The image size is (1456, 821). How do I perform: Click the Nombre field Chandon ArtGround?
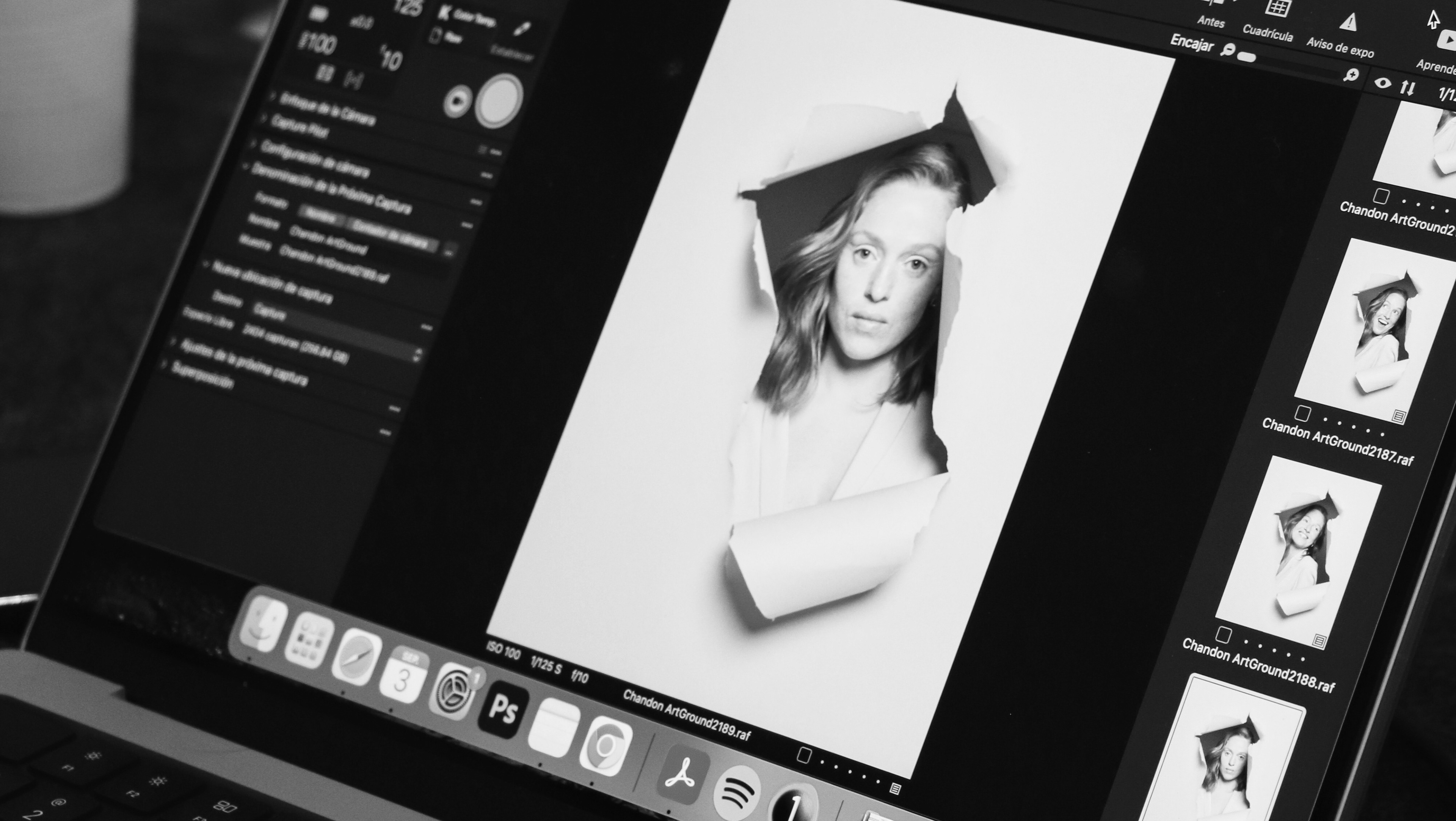[328, 240]
